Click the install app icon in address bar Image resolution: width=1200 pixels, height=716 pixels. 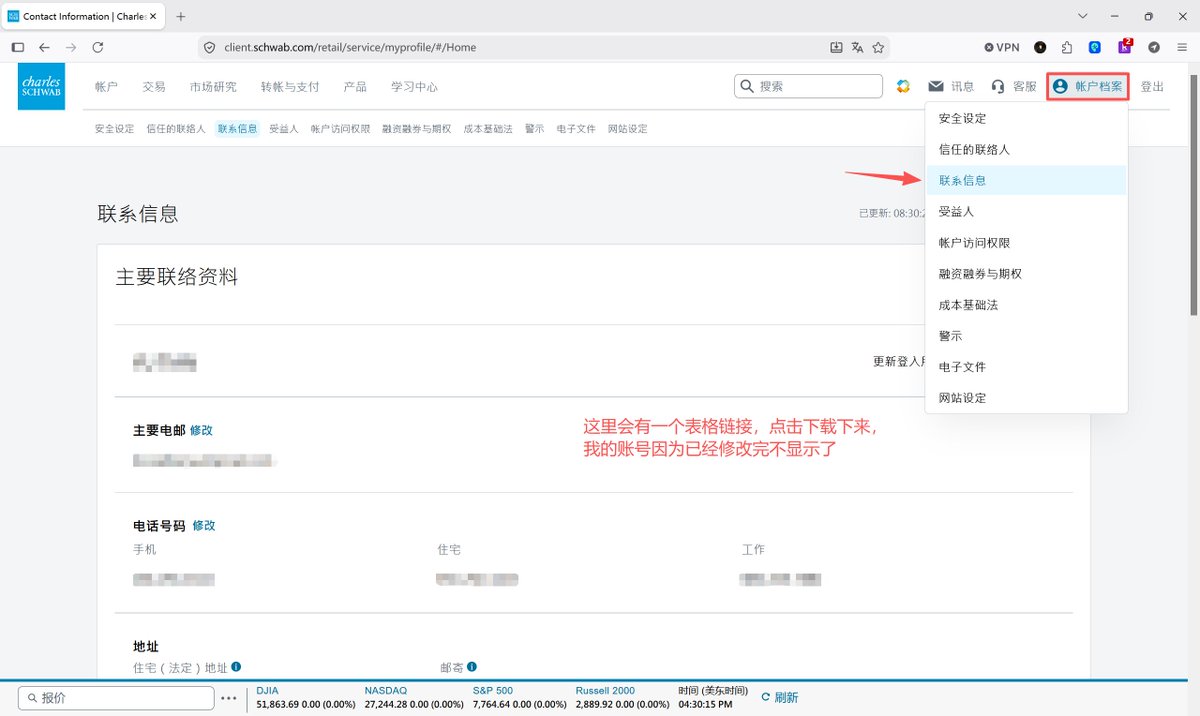click(837, 47)
